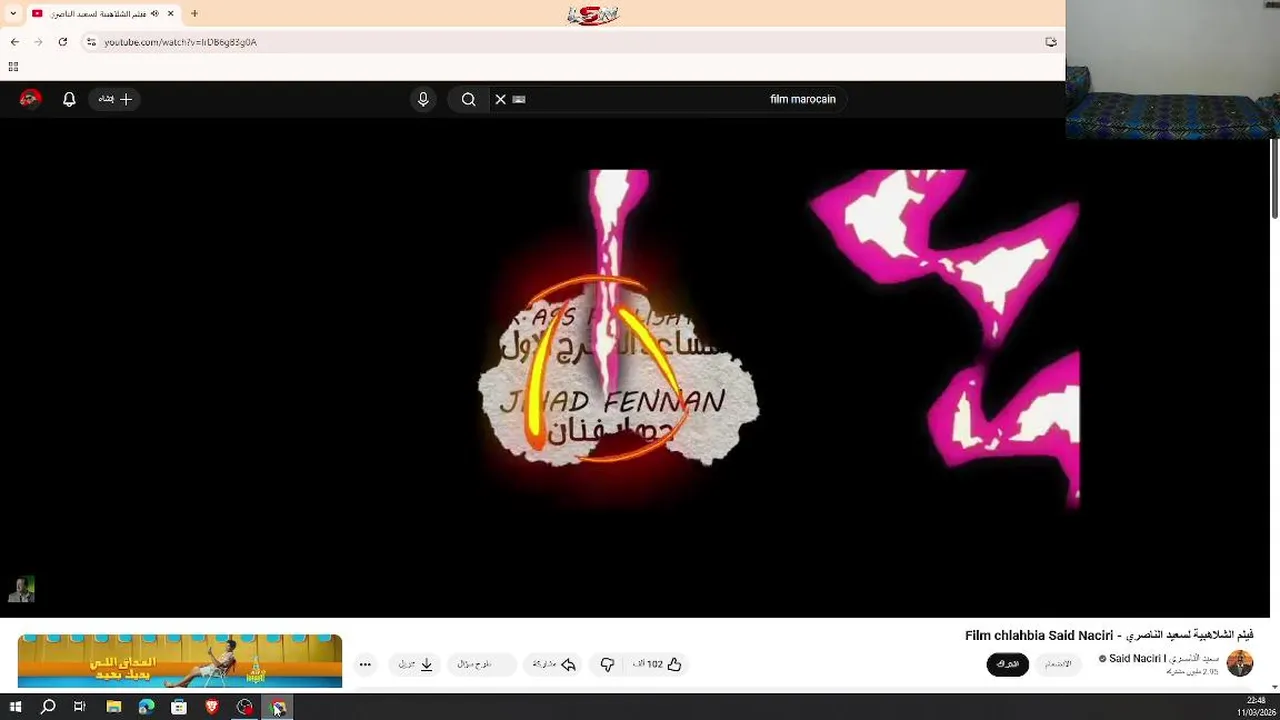Open the Windows Start menu

click(15, 707)
